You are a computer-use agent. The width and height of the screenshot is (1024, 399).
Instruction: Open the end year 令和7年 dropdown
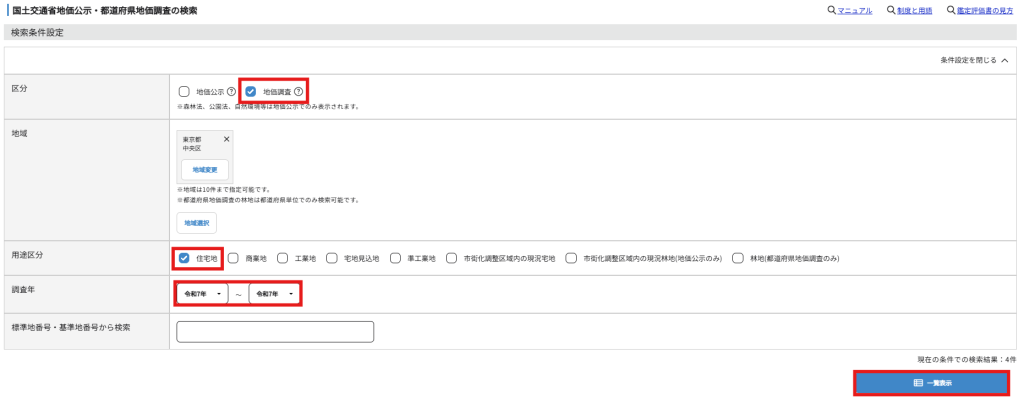pyautogui.click(x=274, y=294)
